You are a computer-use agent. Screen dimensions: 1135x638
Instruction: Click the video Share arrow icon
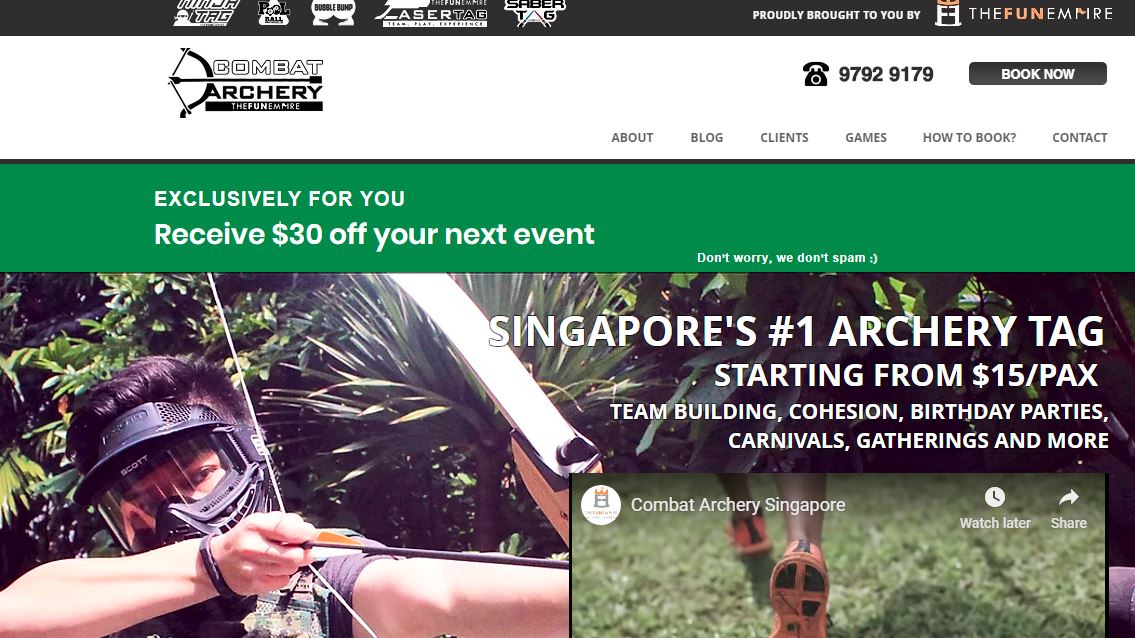tap(1068, 498)
